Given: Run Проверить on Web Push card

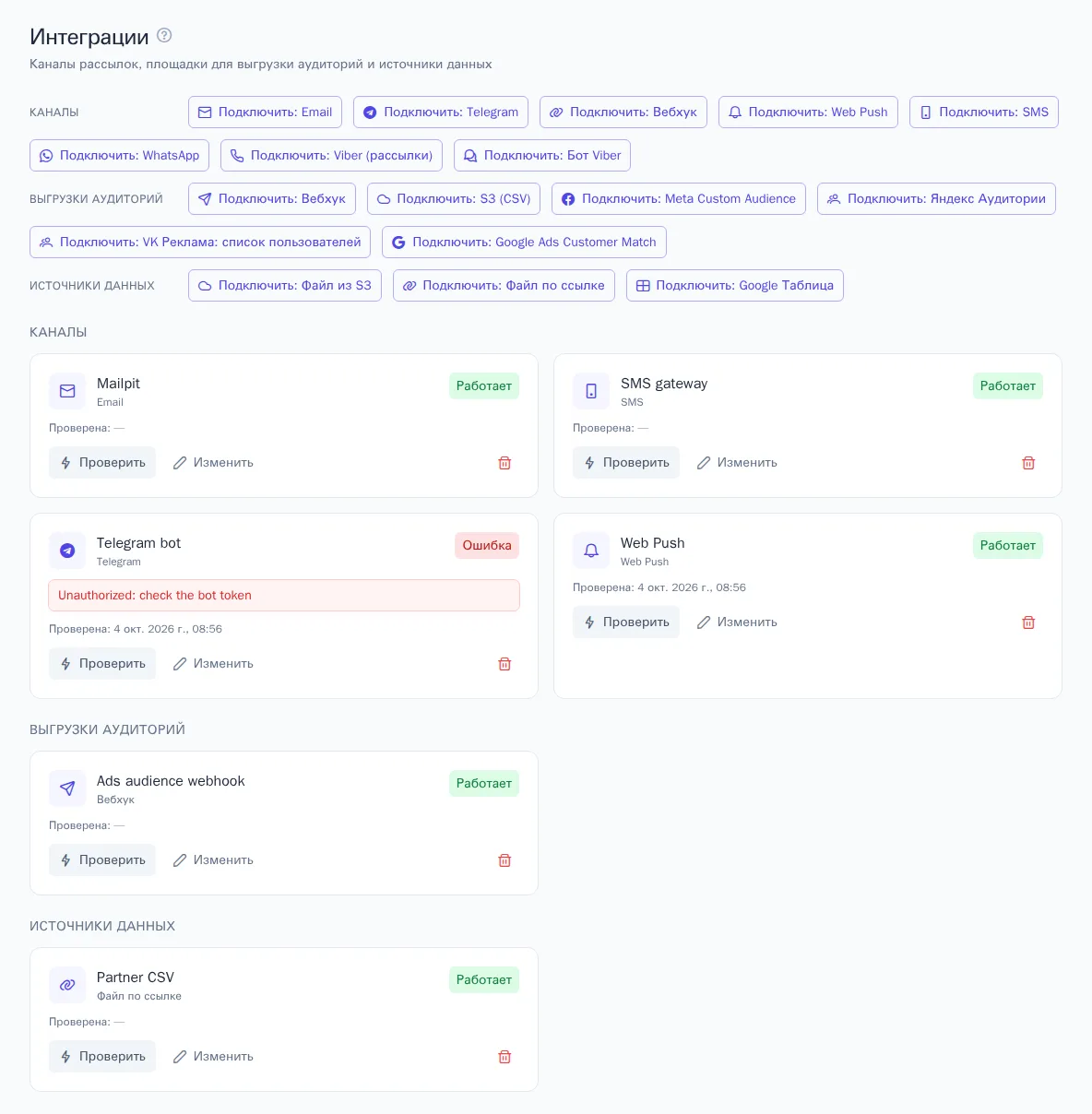Looking at the screenshot, I should [626, 622].
